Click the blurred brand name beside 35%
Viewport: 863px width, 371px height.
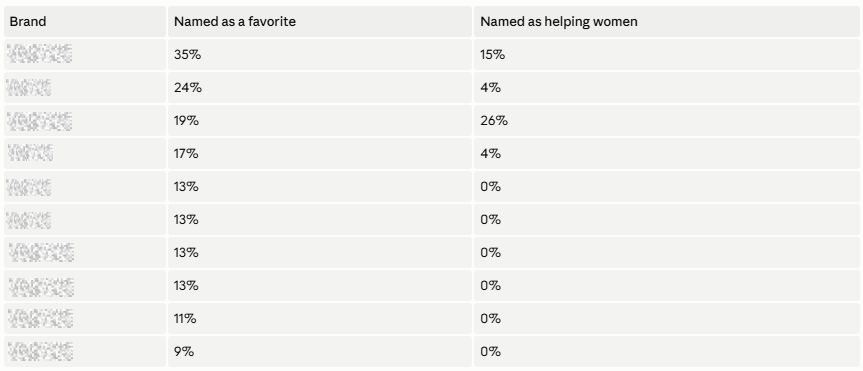click(x=40, y=54)
